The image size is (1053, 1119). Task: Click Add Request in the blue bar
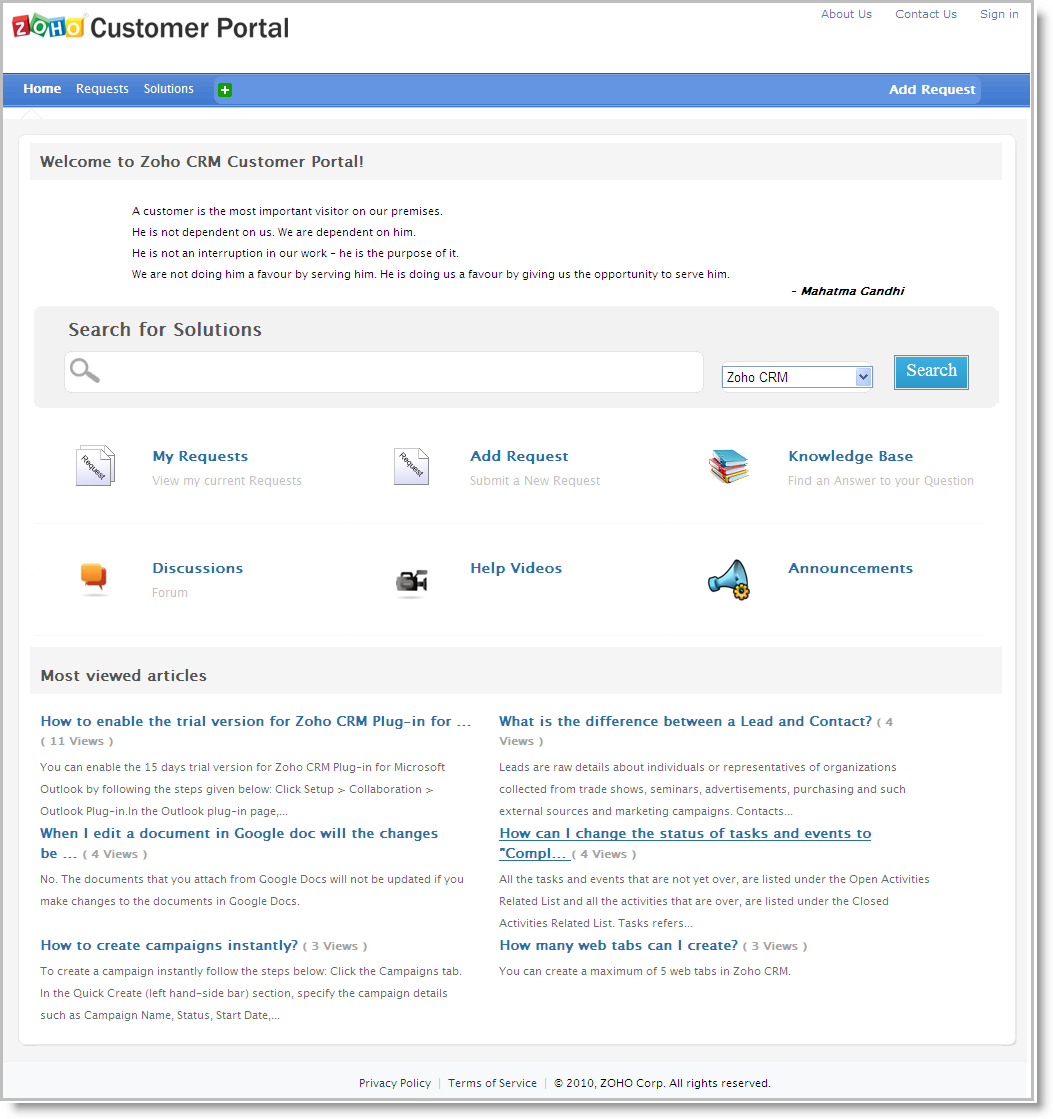(x=932, y=90)
